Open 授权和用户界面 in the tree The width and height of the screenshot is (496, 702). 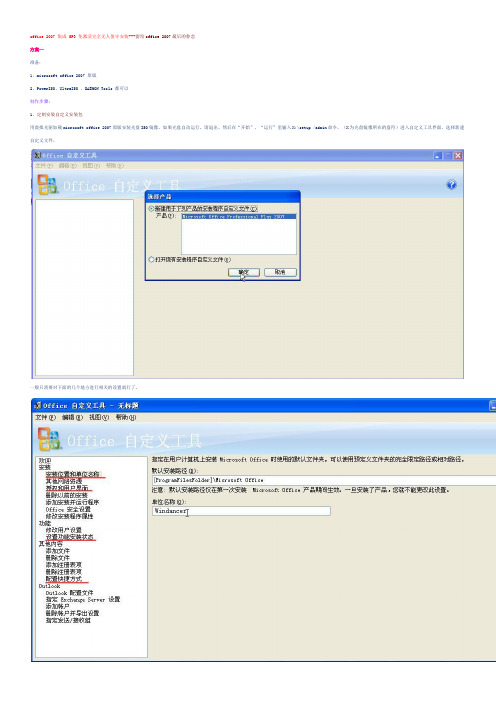pos(67,488)
